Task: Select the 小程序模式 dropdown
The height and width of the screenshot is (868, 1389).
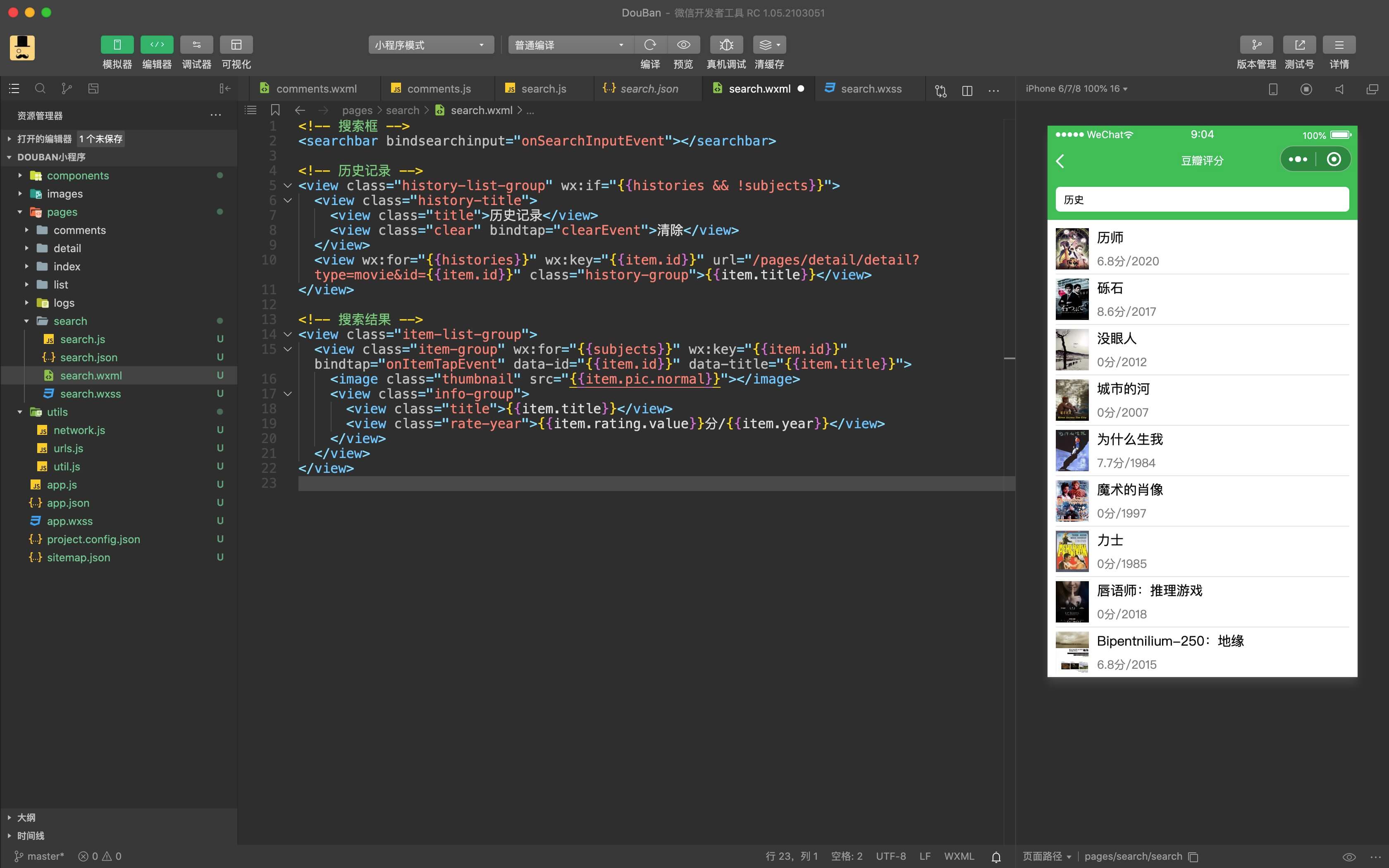Action: (x=429, y=44)
